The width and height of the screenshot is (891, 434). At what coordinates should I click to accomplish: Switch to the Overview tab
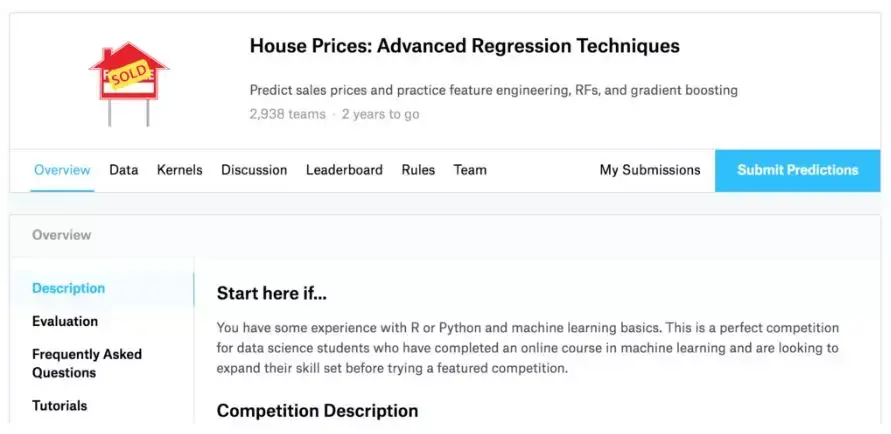pyautogui.click(x=62, y=170)
